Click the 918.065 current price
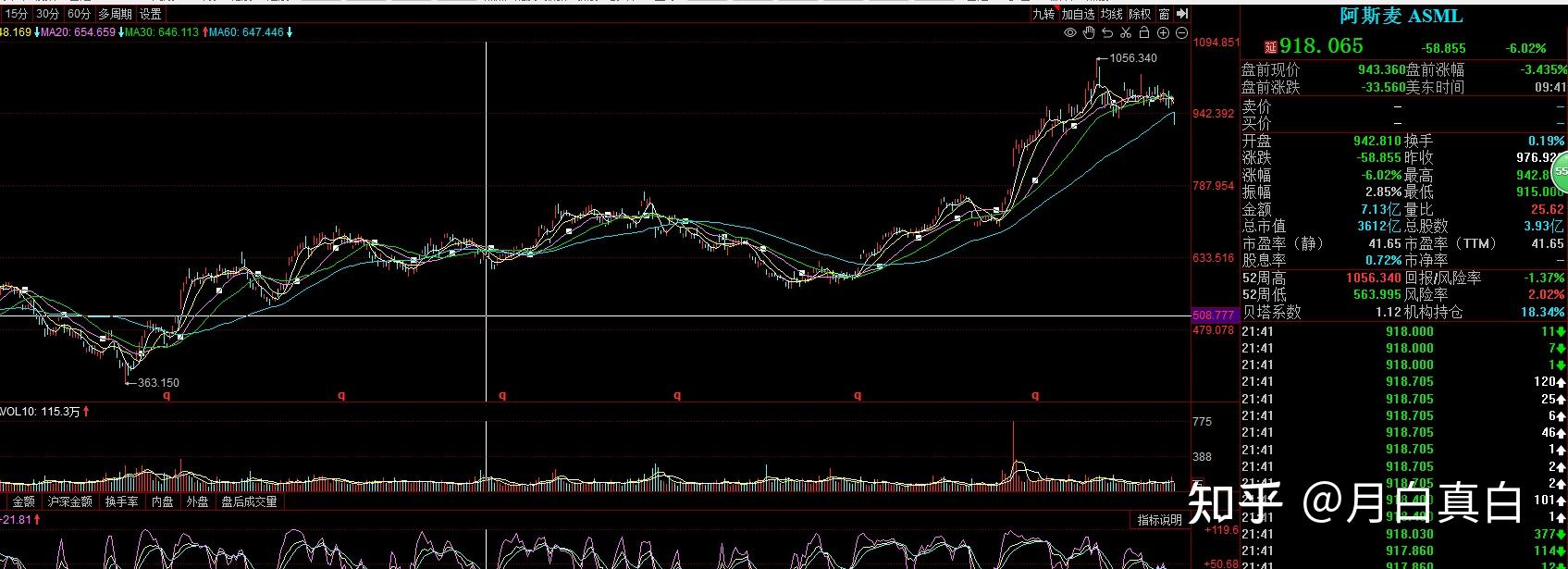 pos(1321,45)
